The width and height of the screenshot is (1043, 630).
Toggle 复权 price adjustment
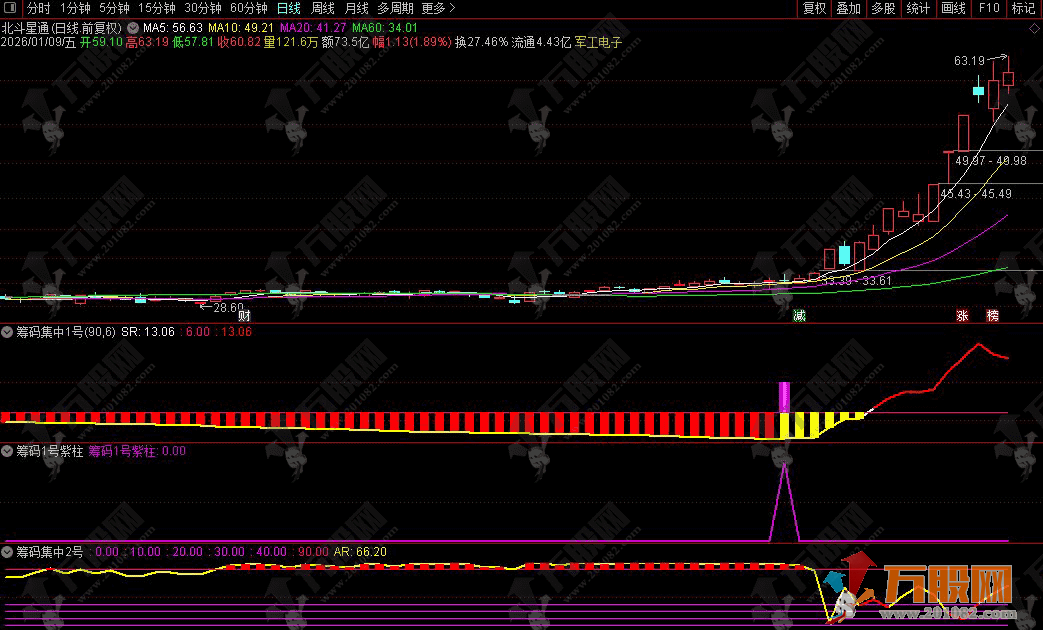click(x=815, y=8)
